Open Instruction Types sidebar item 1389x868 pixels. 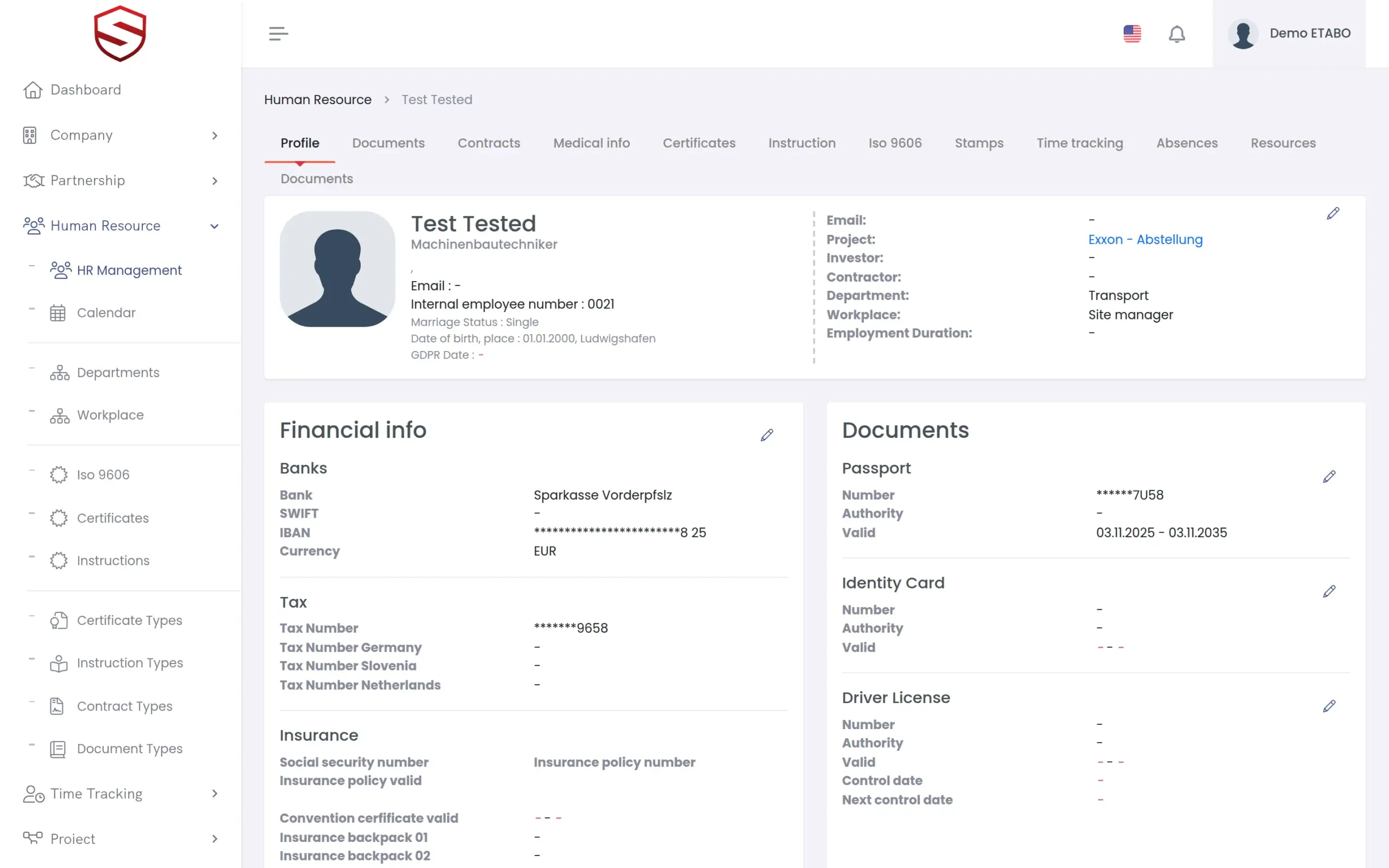point(117,663)
